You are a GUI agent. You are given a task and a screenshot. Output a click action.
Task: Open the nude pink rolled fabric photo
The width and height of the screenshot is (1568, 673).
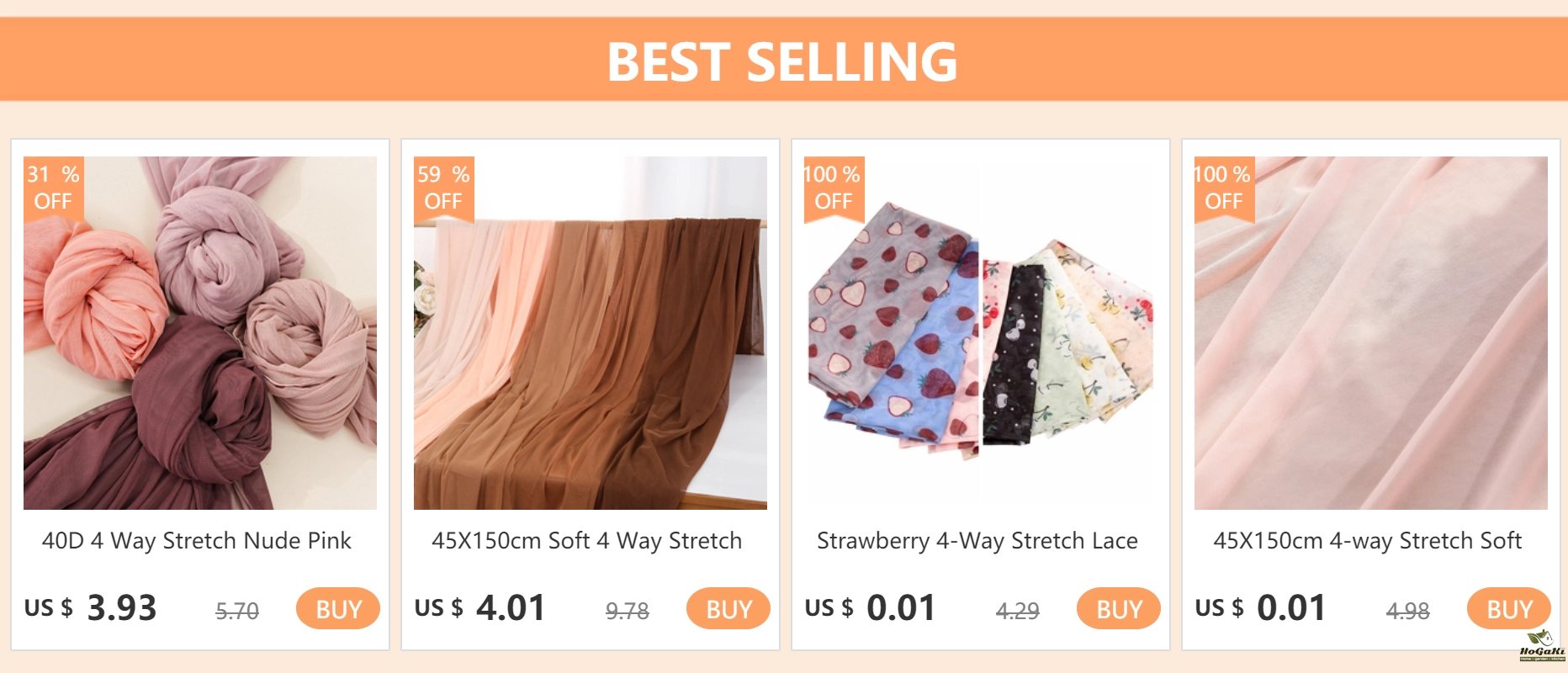(200, 333)
